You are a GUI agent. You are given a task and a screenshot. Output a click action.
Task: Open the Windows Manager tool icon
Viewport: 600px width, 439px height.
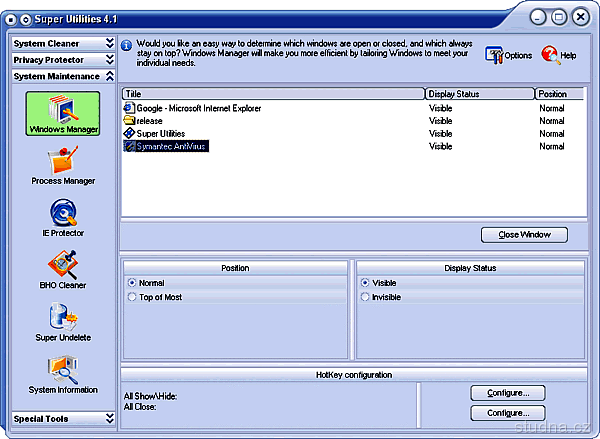pos(62,114)
